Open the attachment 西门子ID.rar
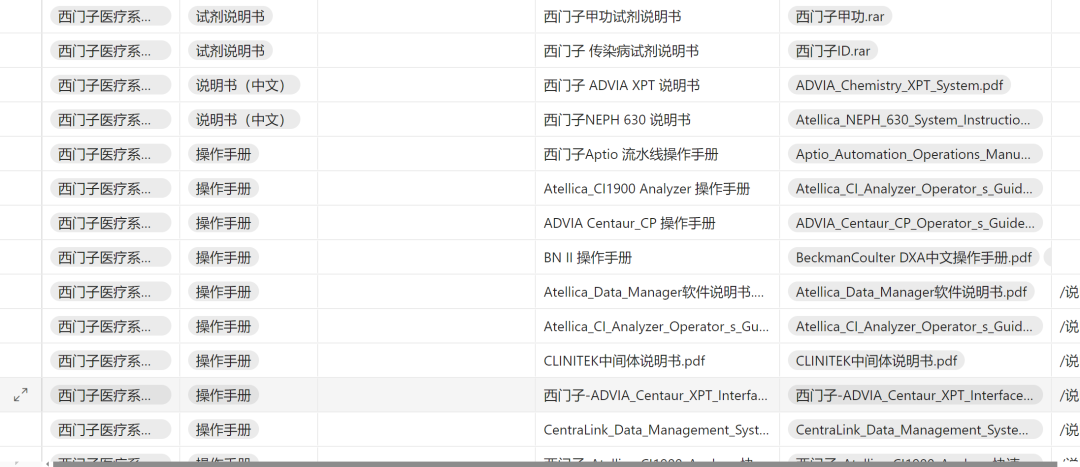1080x467 pixels. (x=833, y=51)
